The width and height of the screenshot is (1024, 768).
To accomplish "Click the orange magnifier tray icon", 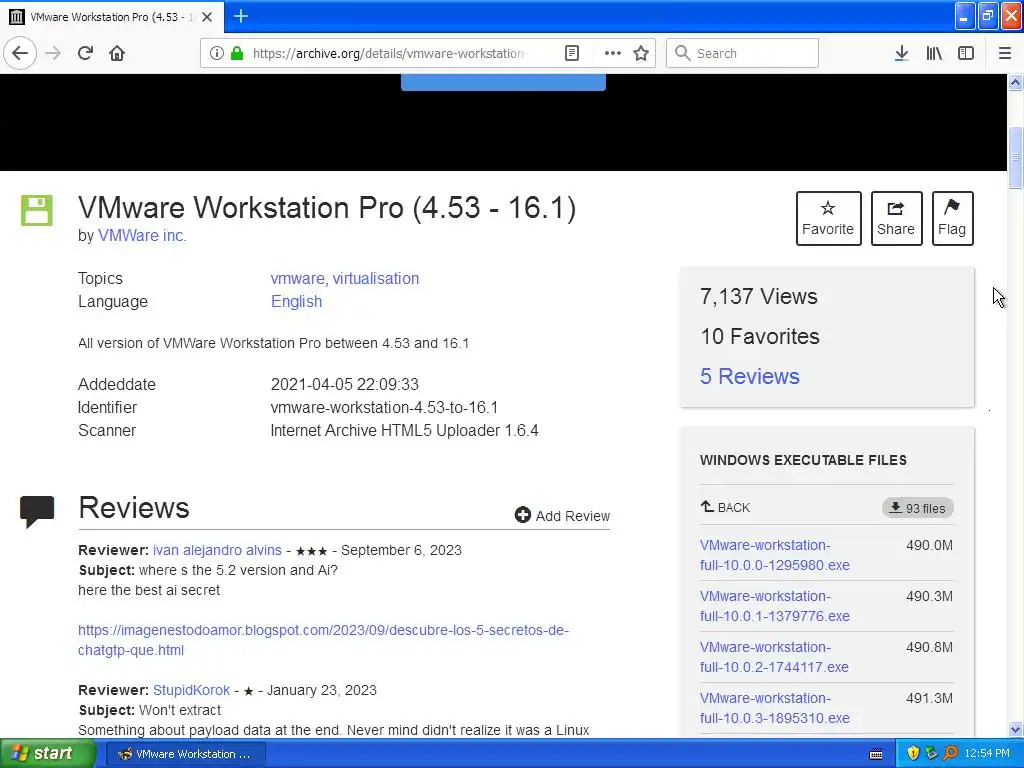I will (950, 754).
